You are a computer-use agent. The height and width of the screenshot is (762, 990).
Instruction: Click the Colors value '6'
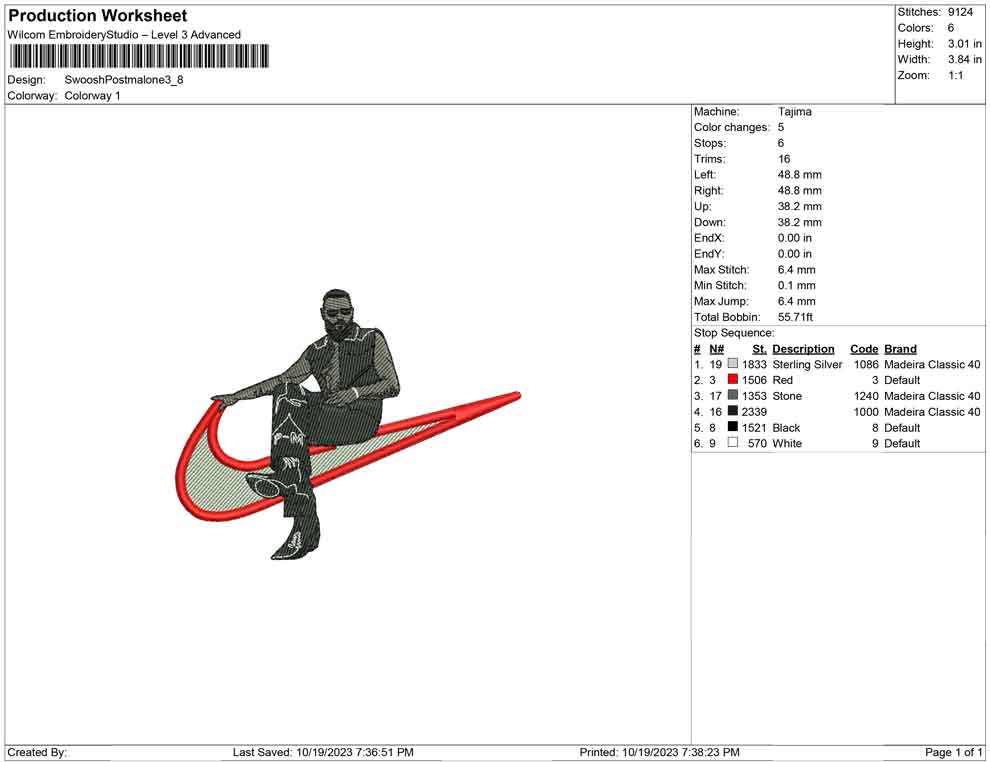click(x=951, y=28)
